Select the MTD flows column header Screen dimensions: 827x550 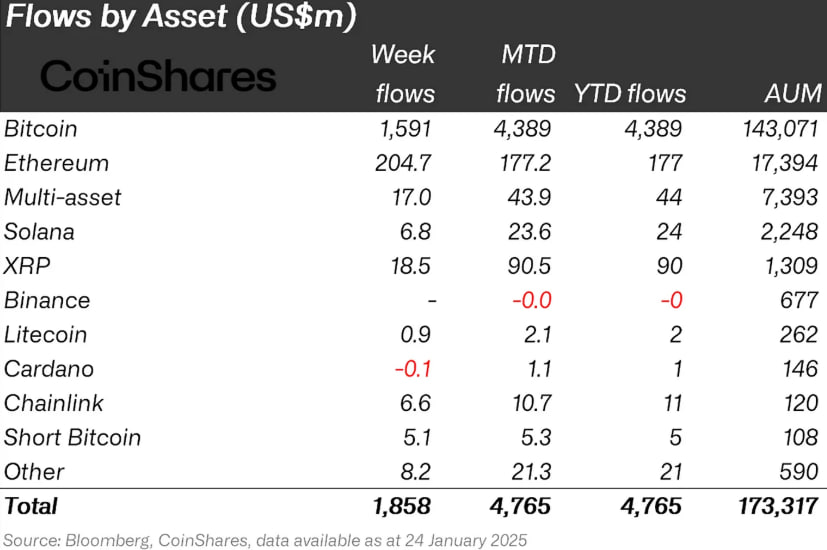point(525,74)
